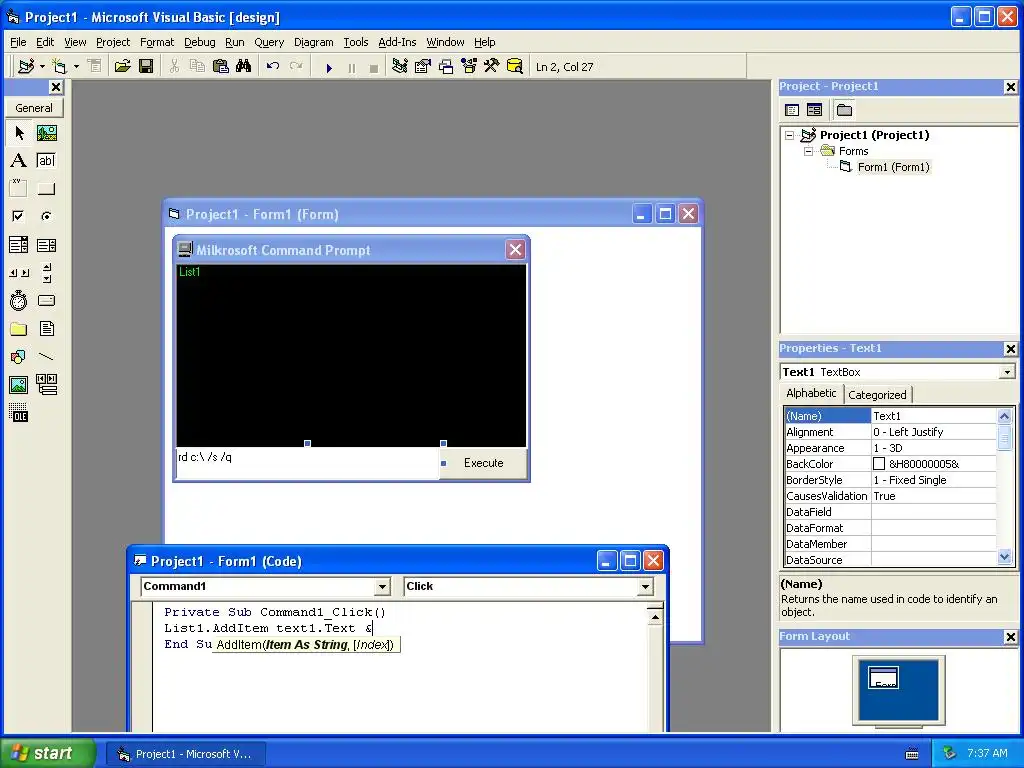
Task: Select the CheckBox tool in toolbox
Action: click(x=19, y=216)
